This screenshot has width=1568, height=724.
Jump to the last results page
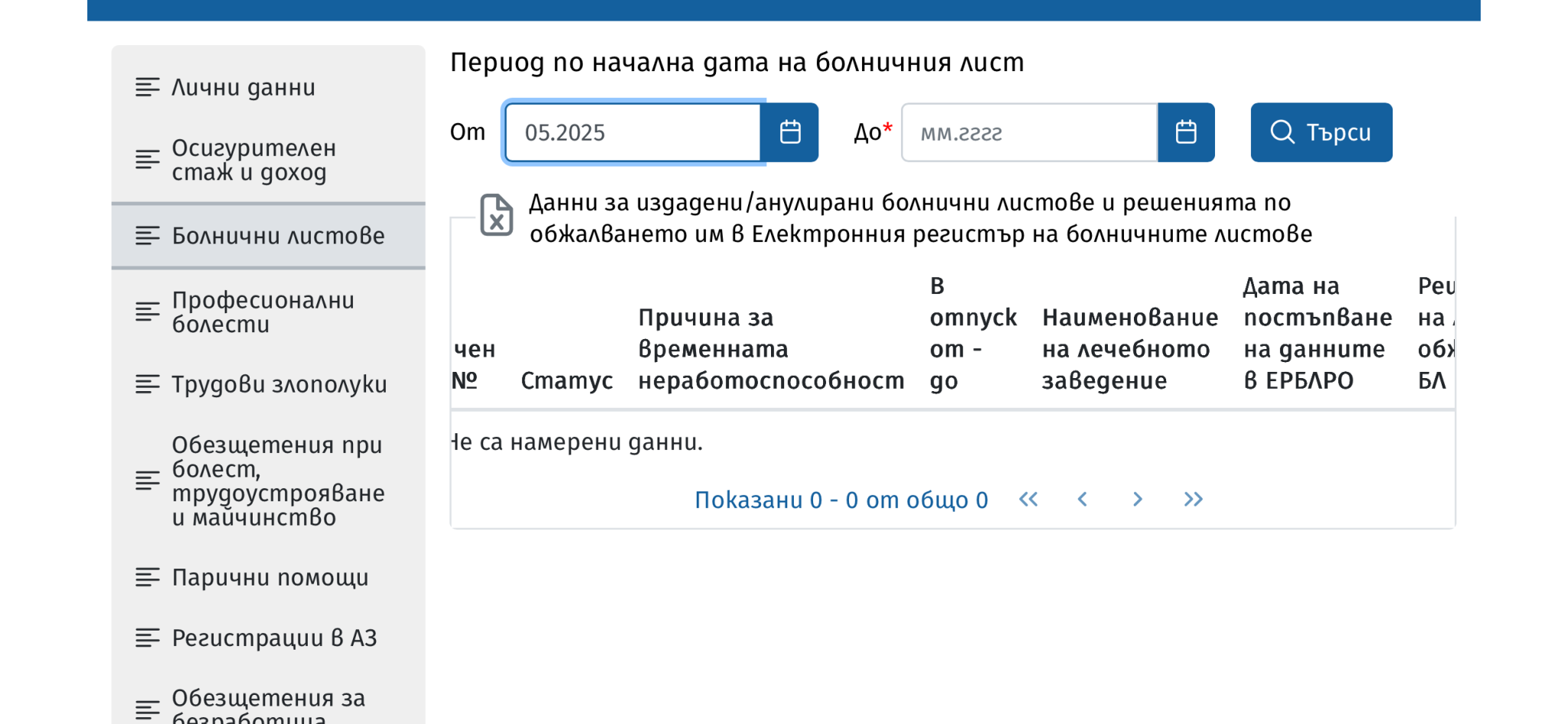click(1193, 500)
